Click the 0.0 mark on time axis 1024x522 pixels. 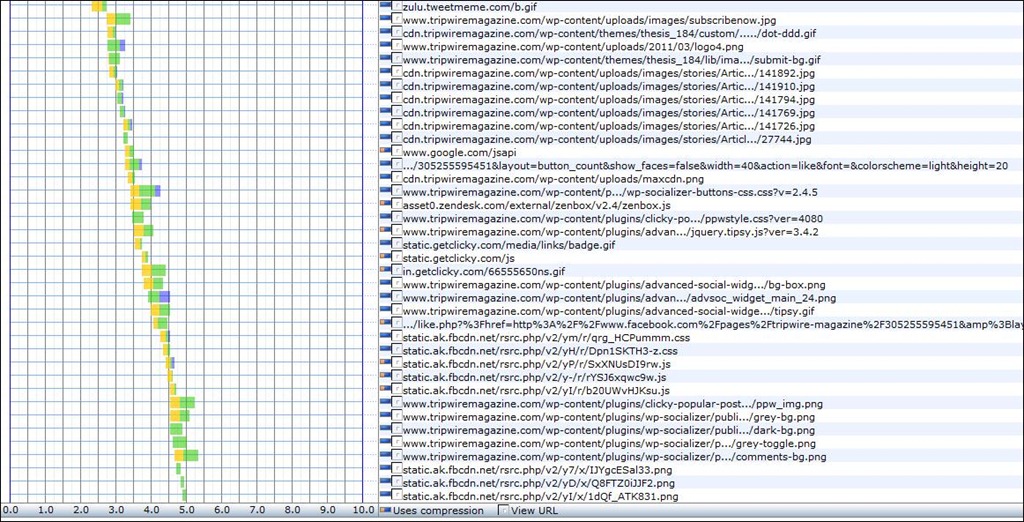[10, 510]
